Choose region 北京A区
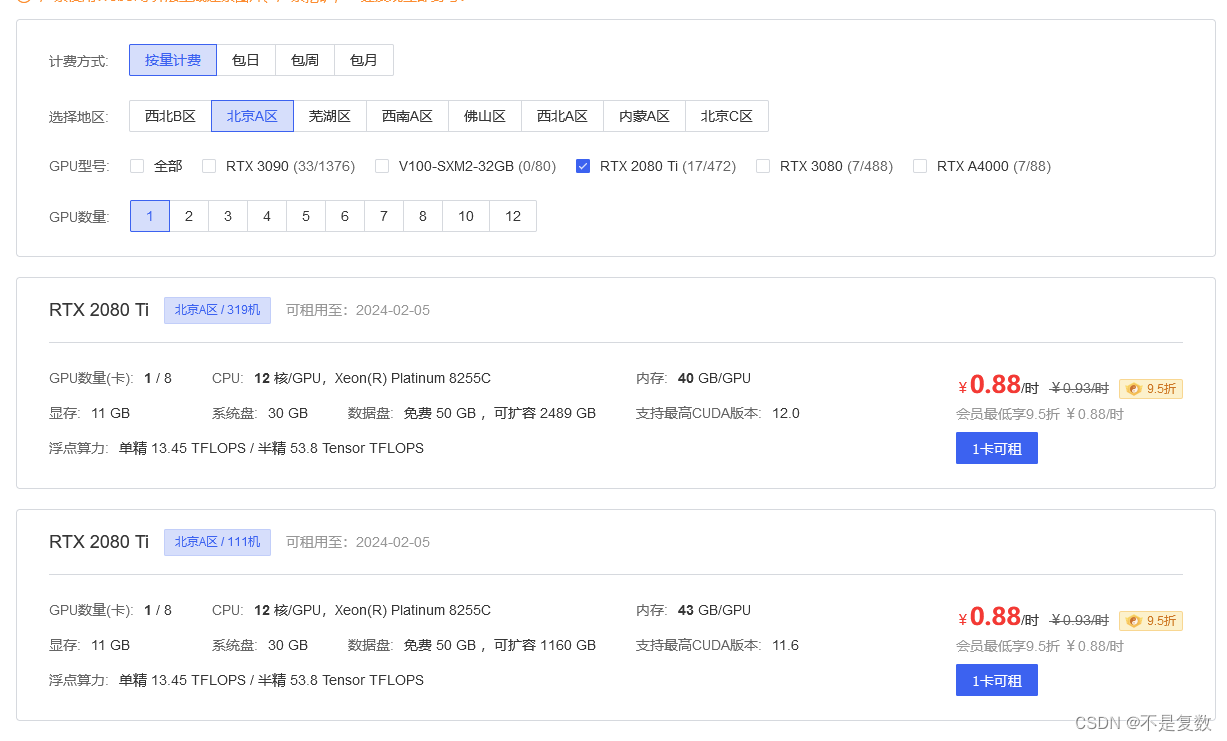1227x741 pixels. point(252,116)
